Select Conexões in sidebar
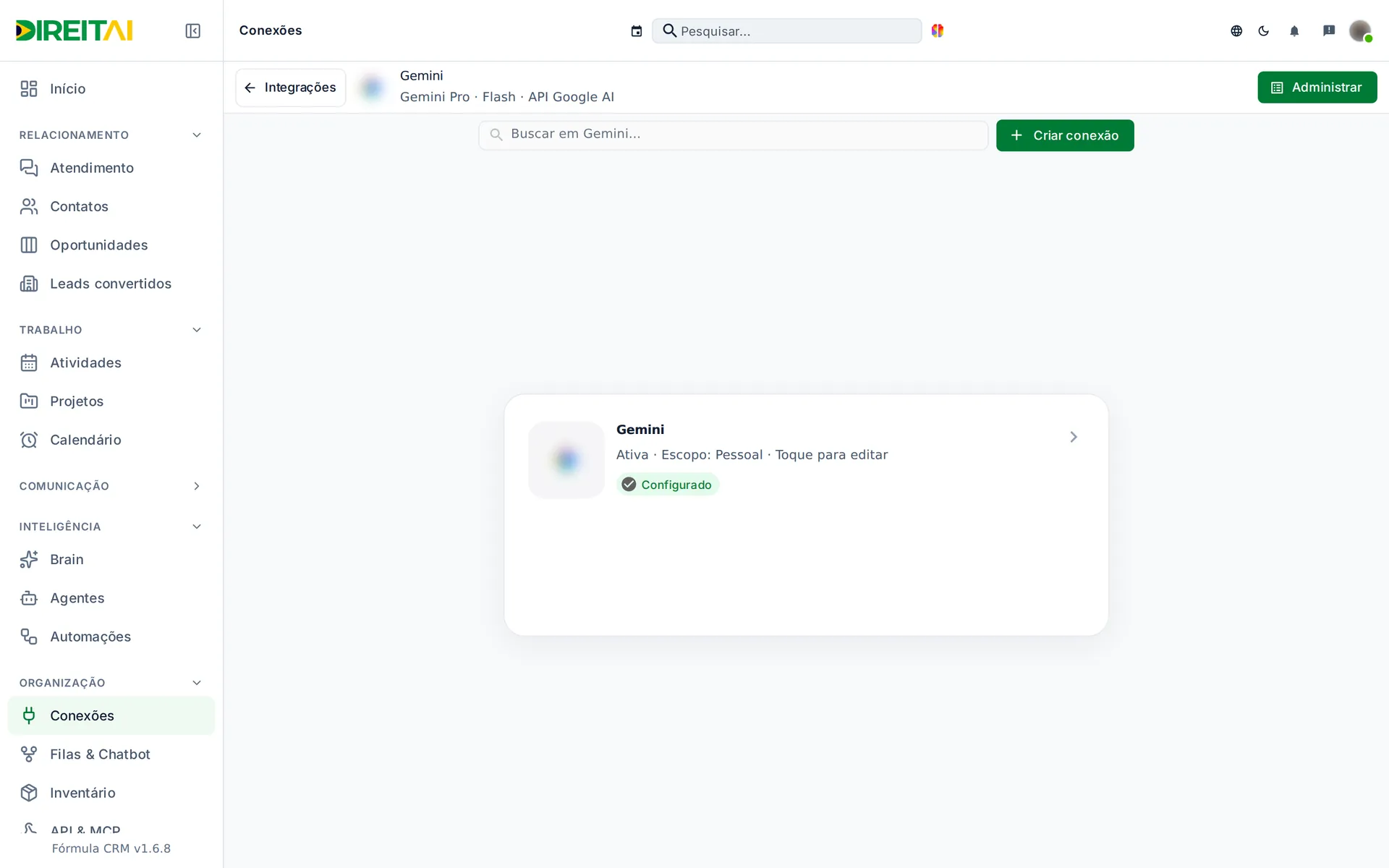Viewport: 1389px width, 868px height. click(111, 716)
